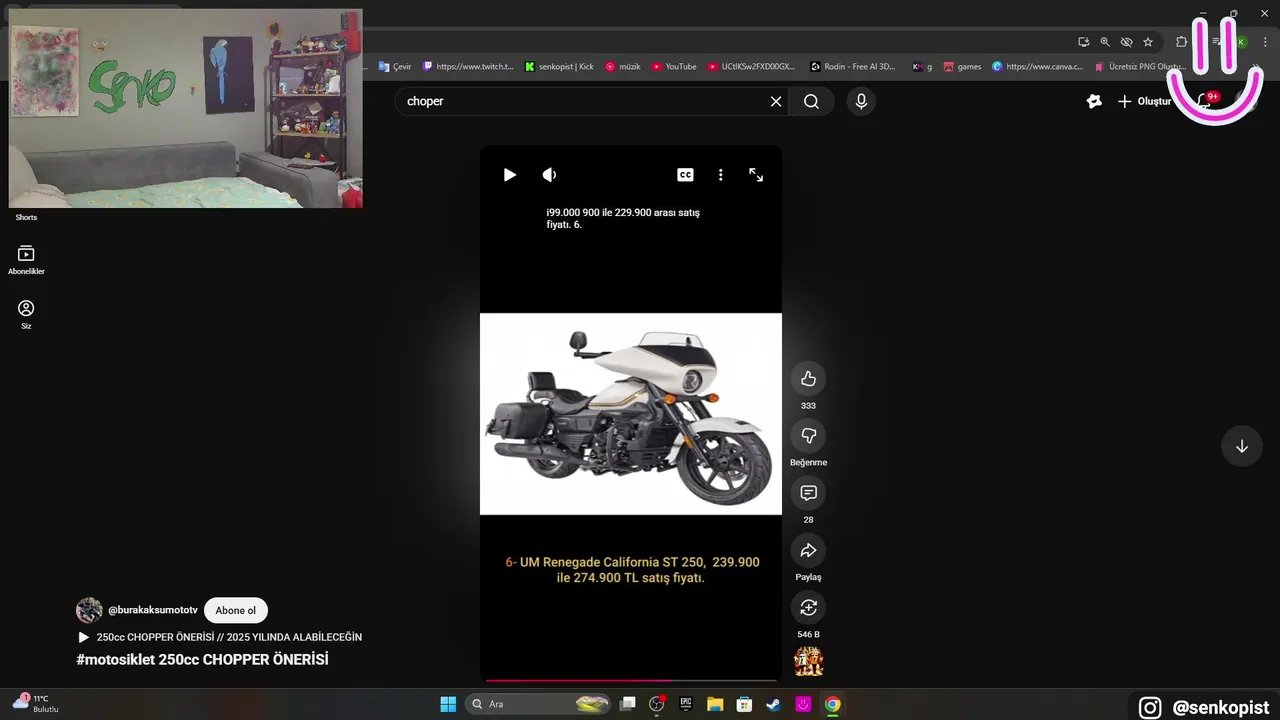1280x720 pixels.
Task: Open the 'Rodin - Free AI 3D' bookmark
Action: tap(853, 66)
